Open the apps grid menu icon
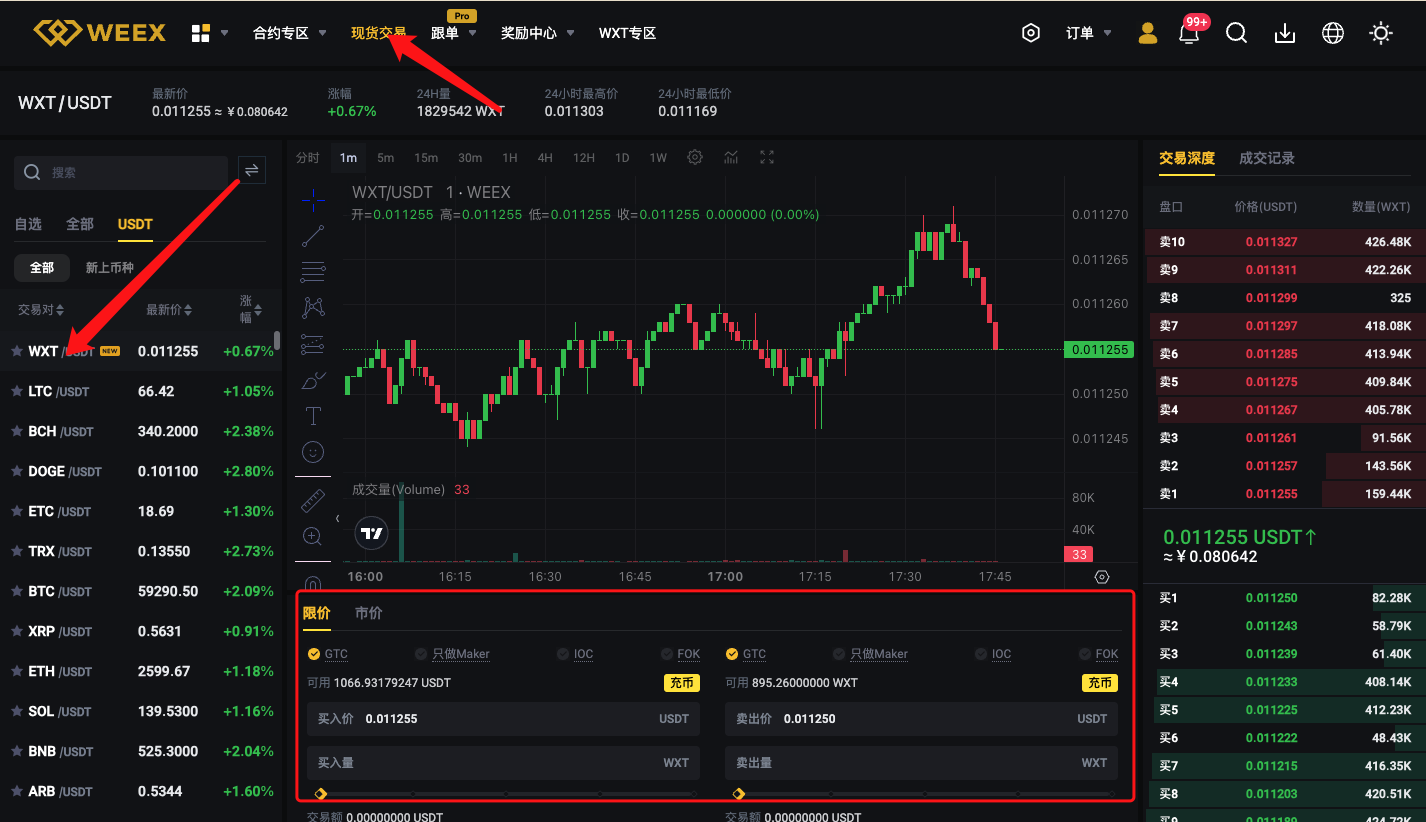The width and height of the screenshot is (1426, 822). pos(201,33)
